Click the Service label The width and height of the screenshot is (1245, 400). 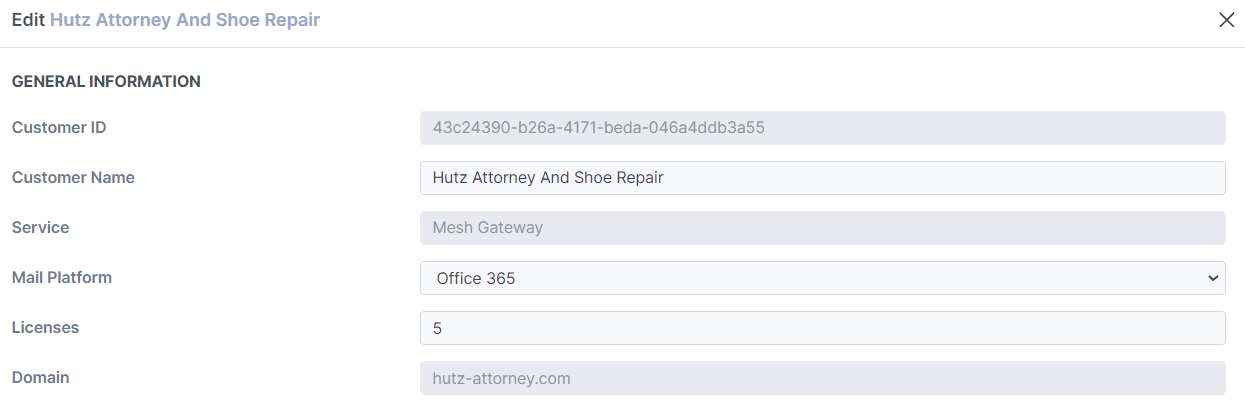41,228
